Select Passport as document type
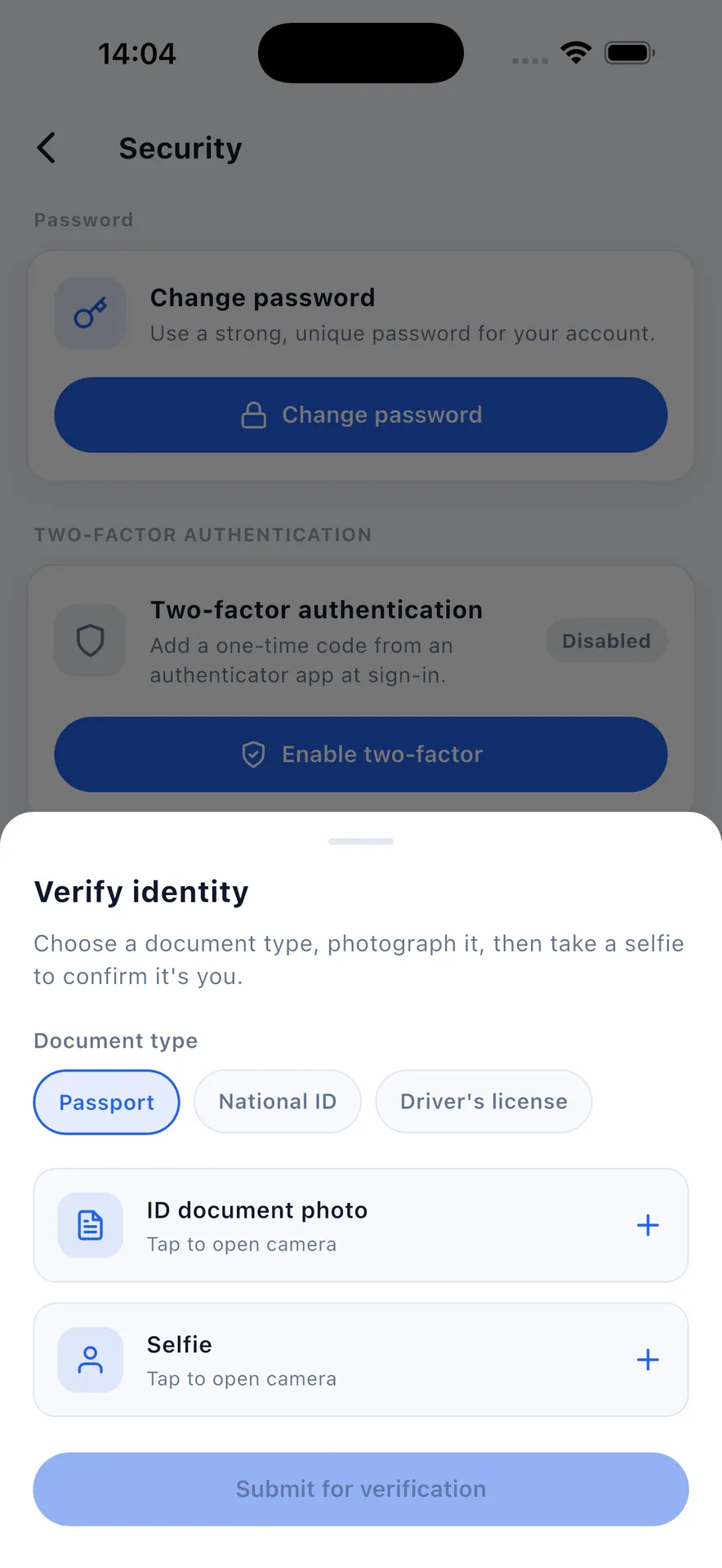This screenshot has height=1568, width=722. tap(106, 1102)
